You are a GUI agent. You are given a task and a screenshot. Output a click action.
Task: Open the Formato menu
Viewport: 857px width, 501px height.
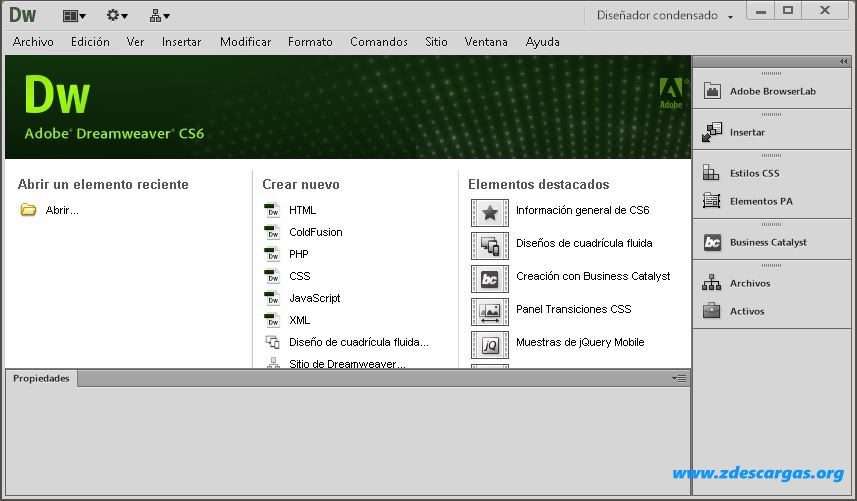[x=310, y=42]
